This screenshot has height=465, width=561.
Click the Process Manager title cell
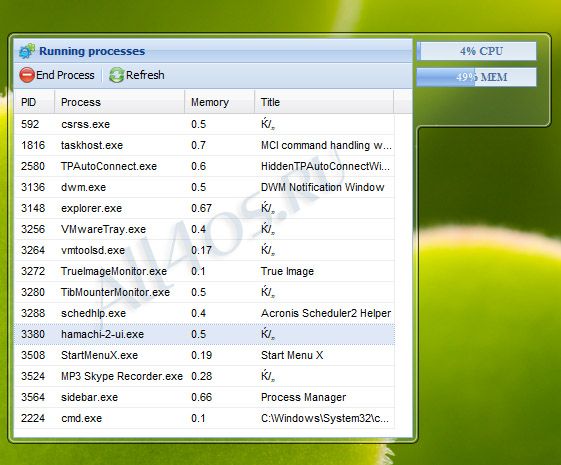pos(303,397)
